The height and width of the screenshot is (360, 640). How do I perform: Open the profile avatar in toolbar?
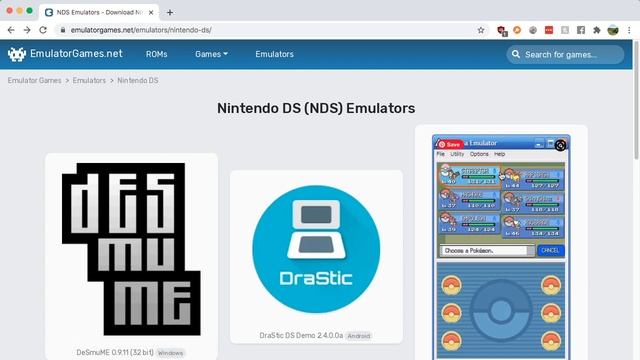click(x=613, y=30)
